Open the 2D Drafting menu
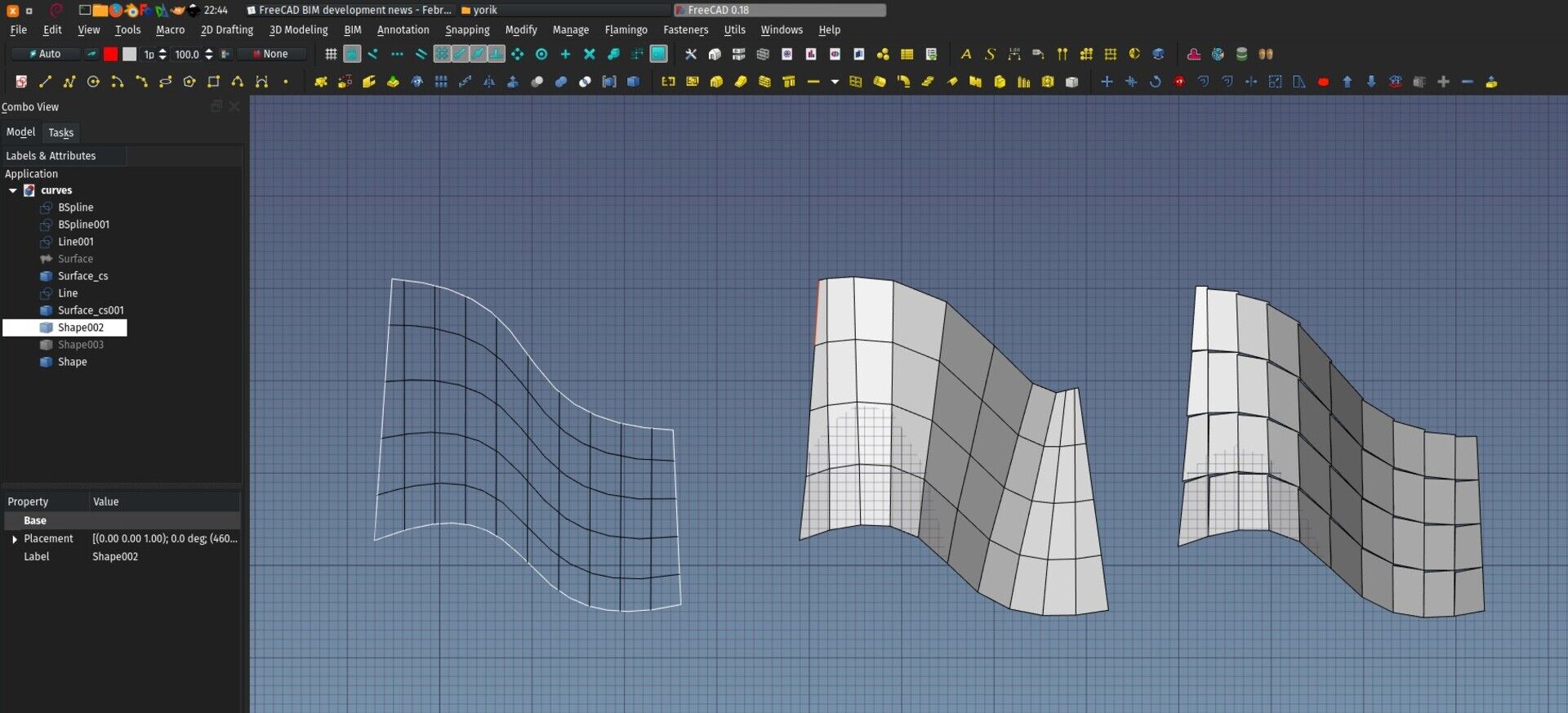 pyautogui.click(x=227, y=29)
